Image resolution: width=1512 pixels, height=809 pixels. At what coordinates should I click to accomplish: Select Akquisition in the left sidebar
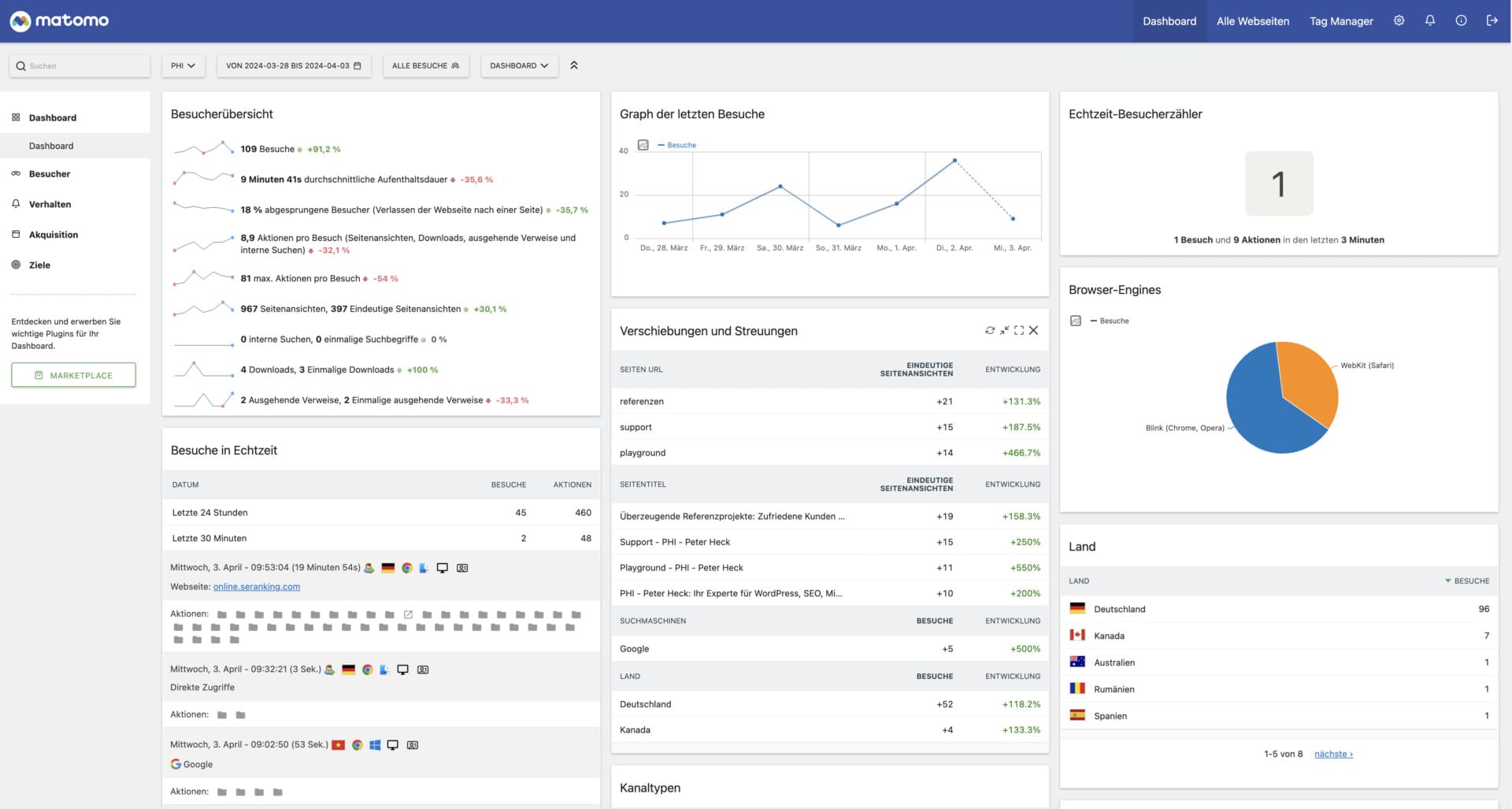tap(52, 234)
